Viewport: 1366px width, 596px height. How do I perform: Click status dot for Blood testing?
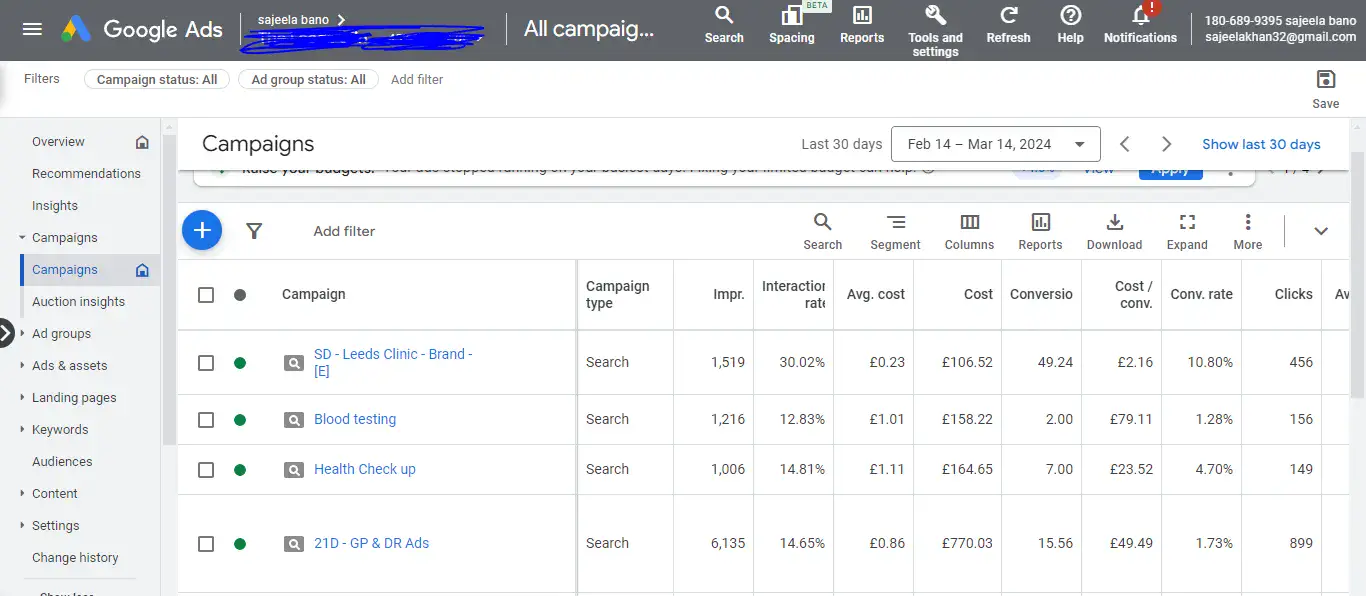coord(240,420)
